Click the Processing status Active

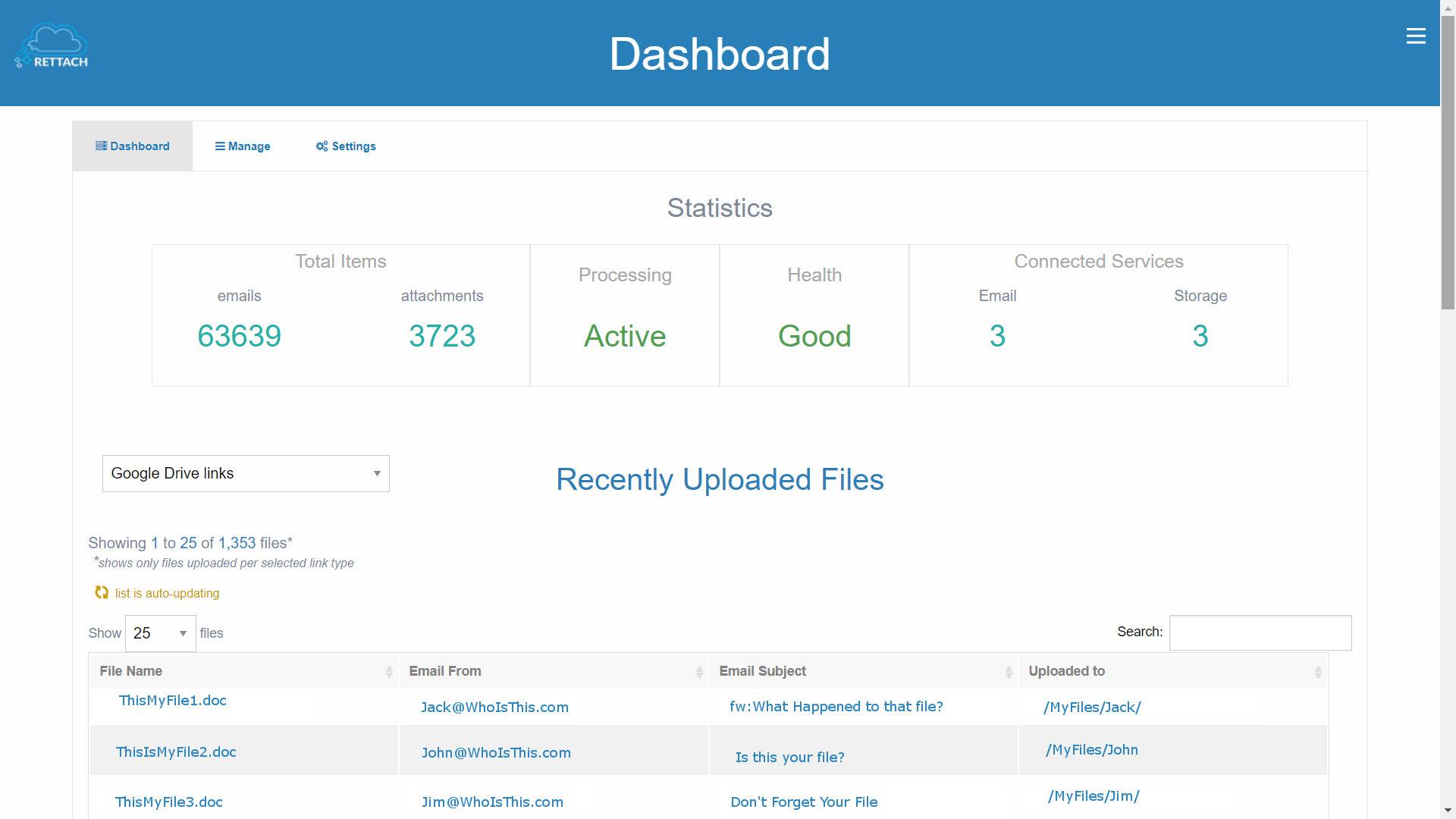(625, 336)
